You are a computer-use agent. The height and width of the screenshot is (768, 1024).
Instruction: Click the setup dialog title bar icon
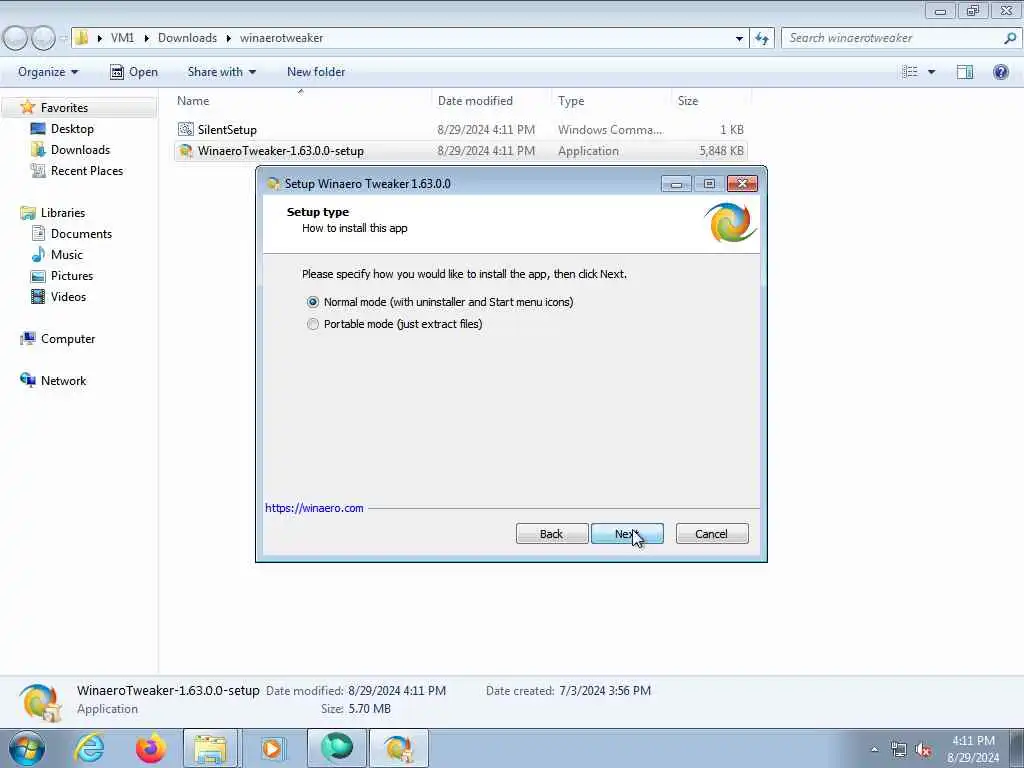click(274, 184)
